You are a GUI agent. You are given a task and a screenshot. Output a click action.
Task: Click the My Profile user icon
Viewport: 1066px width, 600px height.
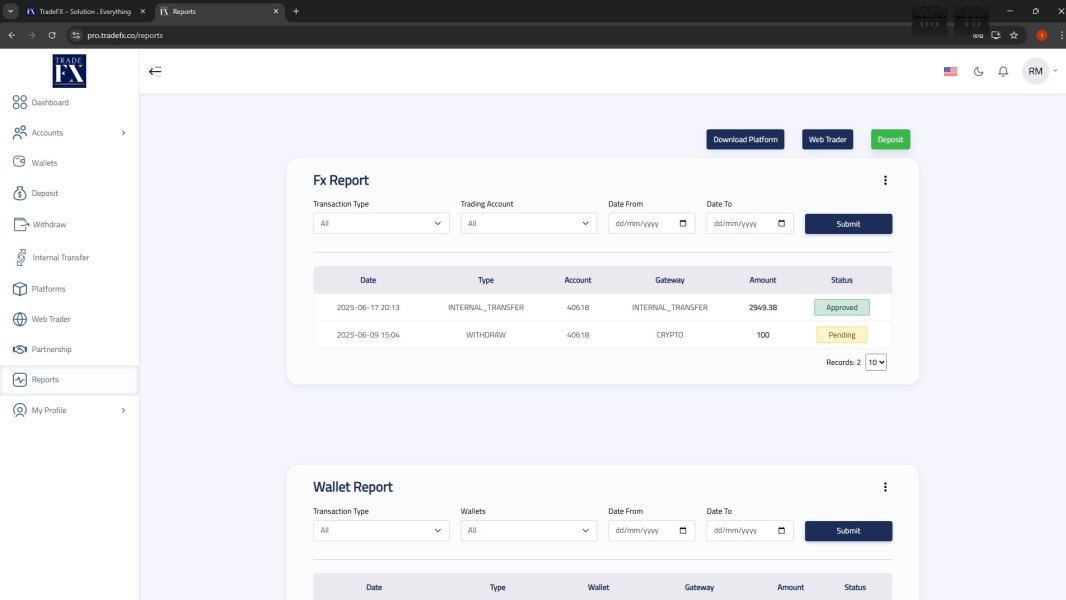[20, 410]
